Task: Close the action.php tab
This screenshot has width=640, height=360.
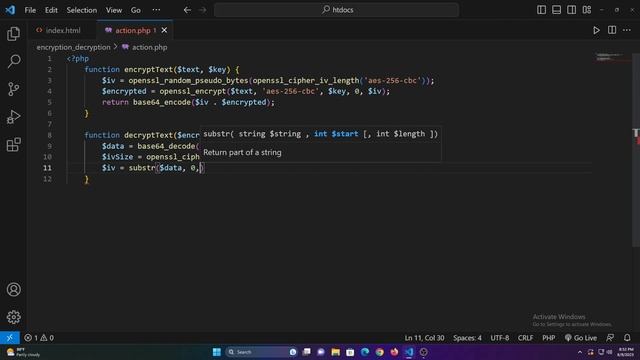Action: tap(164, 30)
